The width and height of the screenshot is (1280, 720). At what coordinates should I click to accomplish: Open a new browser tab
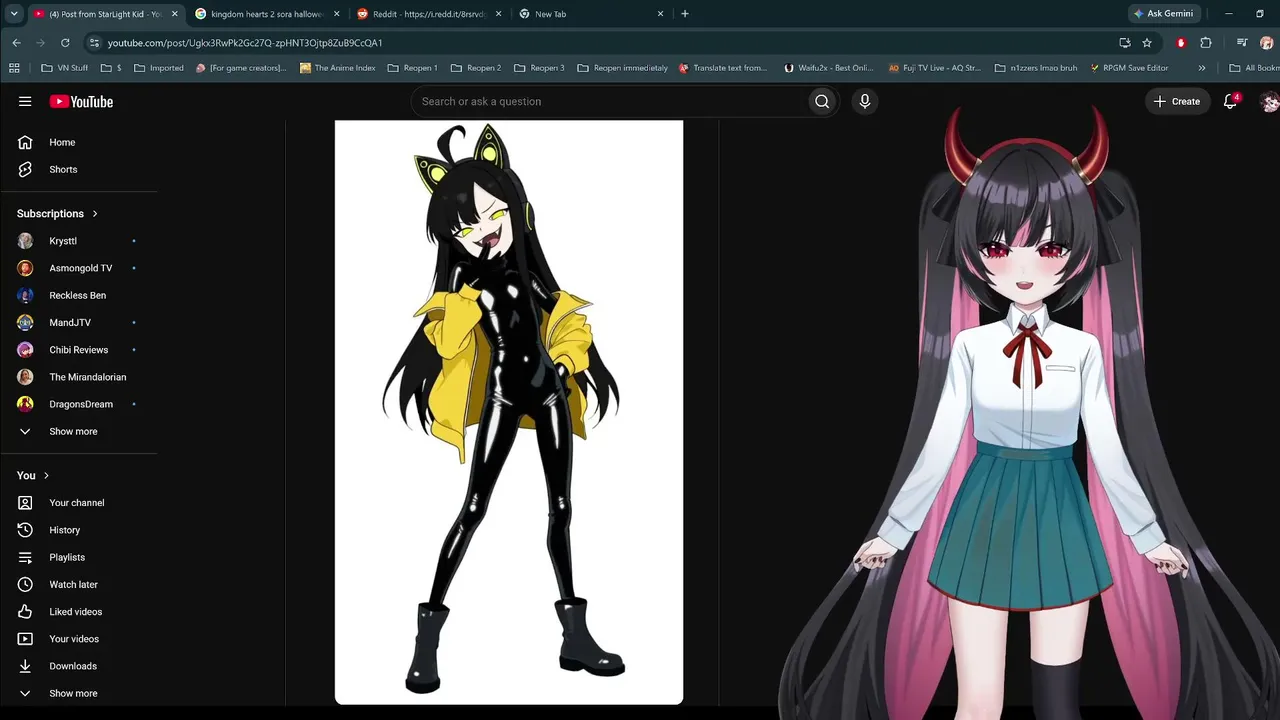685,14
